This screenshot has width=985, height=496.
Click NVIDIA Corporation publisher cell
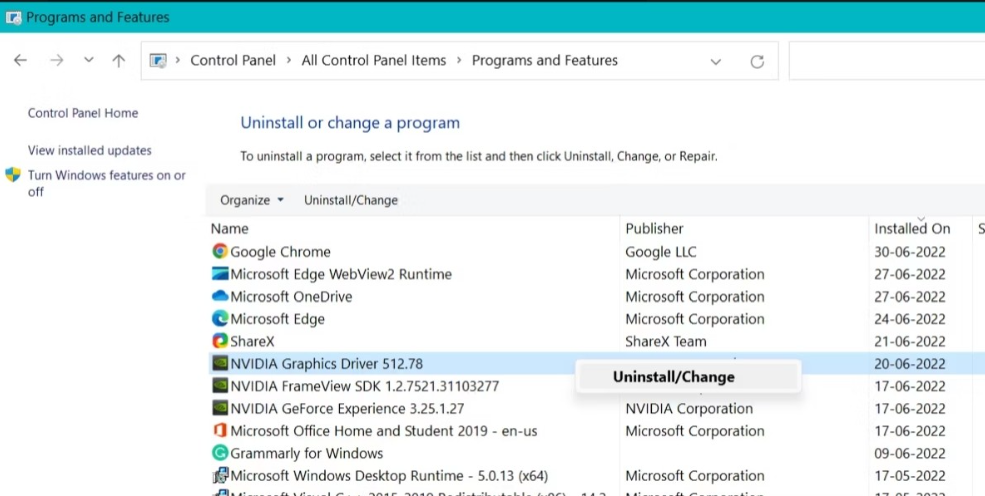click(689, 409)
